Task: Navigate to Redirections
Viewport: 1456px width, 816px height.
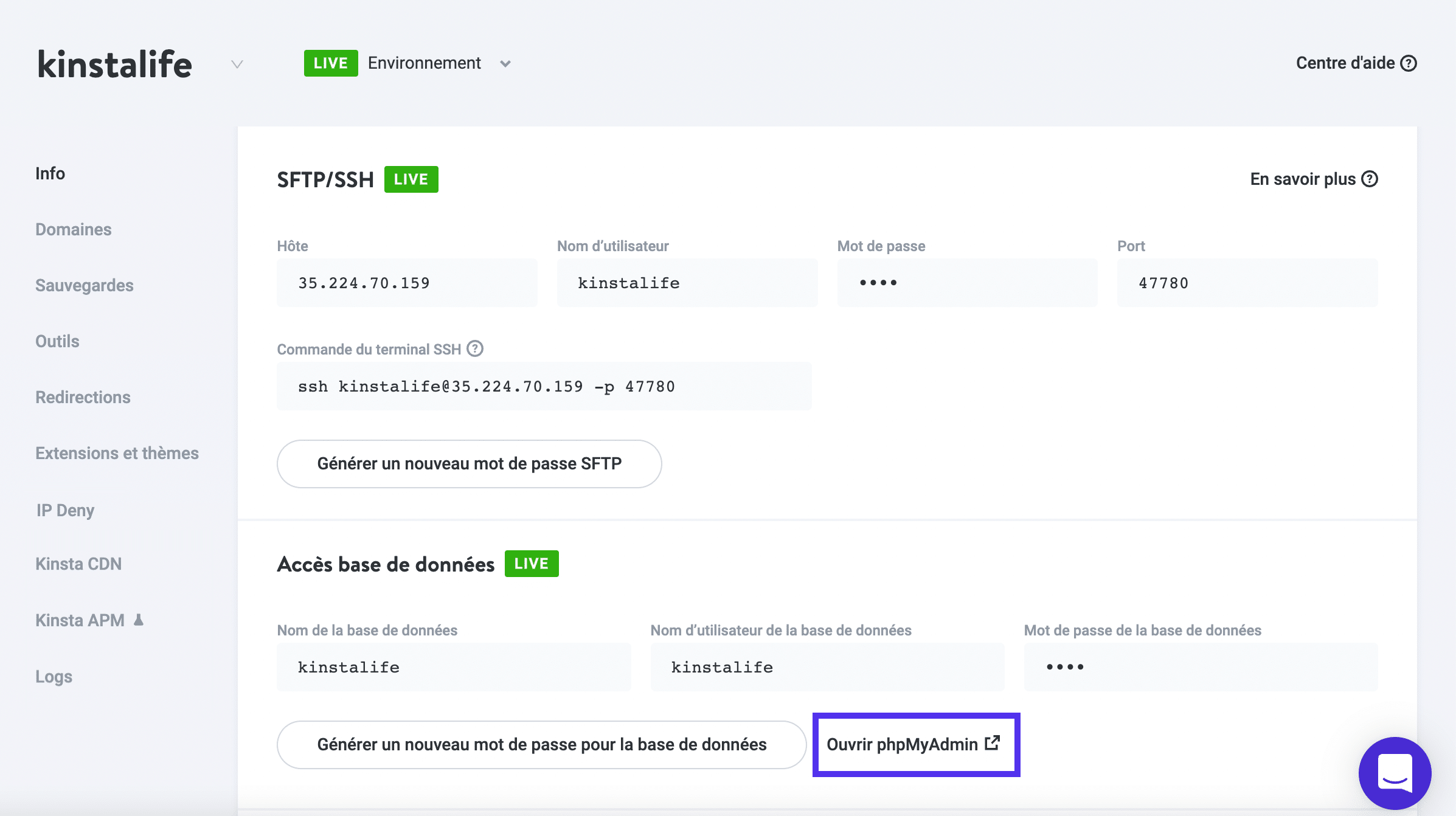Action: pyautogui.click(x=83, y=397)
